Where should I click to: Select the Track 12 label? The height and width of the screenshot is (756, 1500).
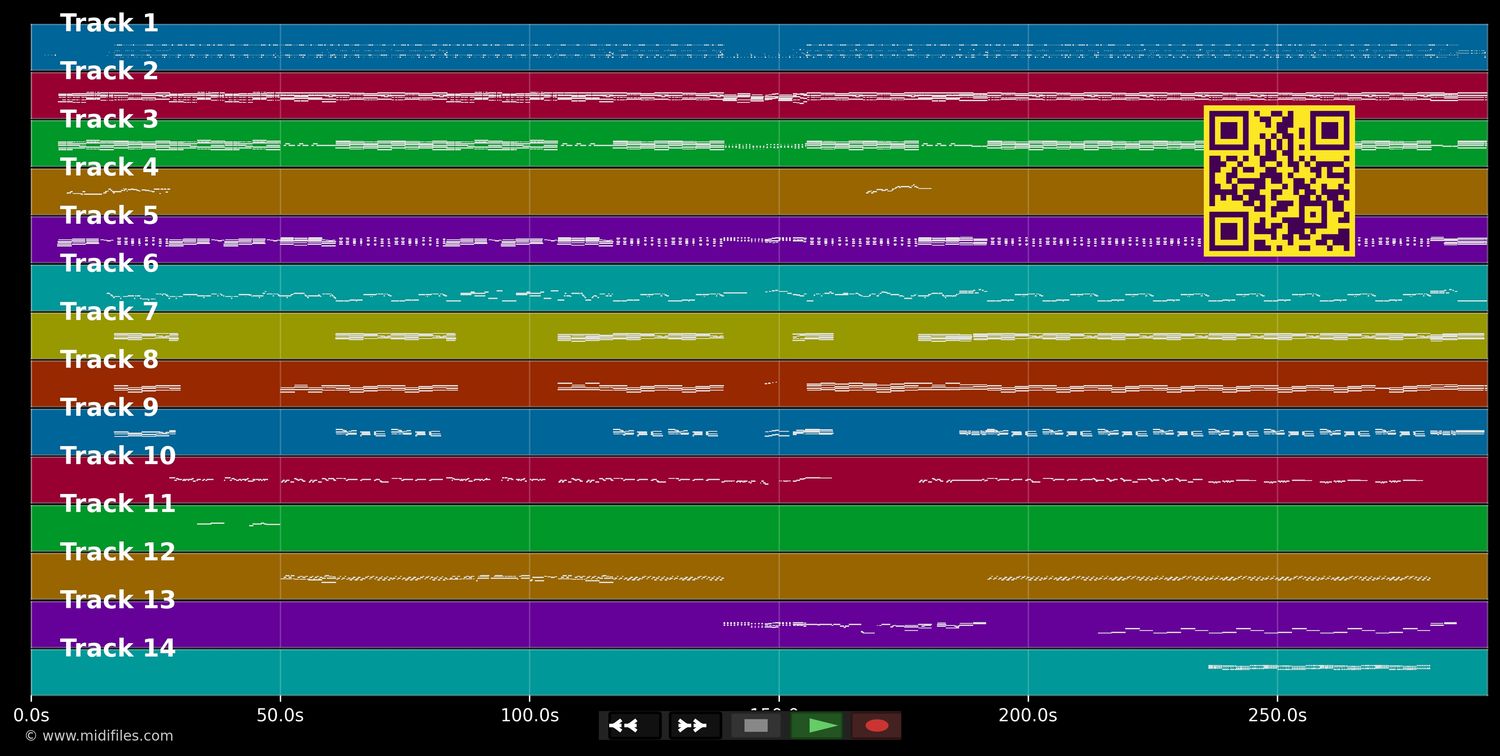(118, 551)
